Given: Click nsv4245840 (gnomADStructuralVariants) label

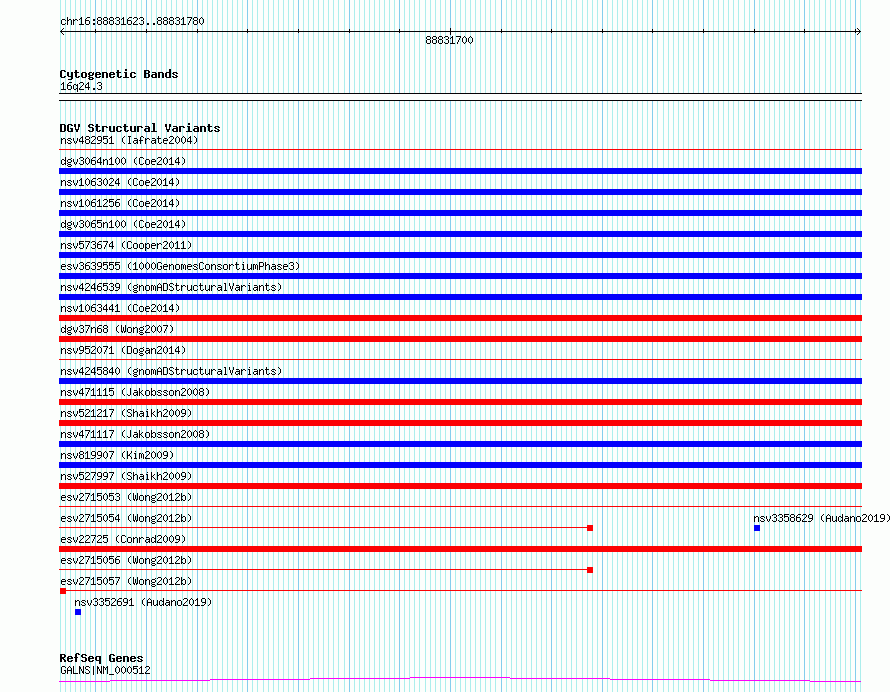Looking at the screenshot, I should click(x=171, y=371).
